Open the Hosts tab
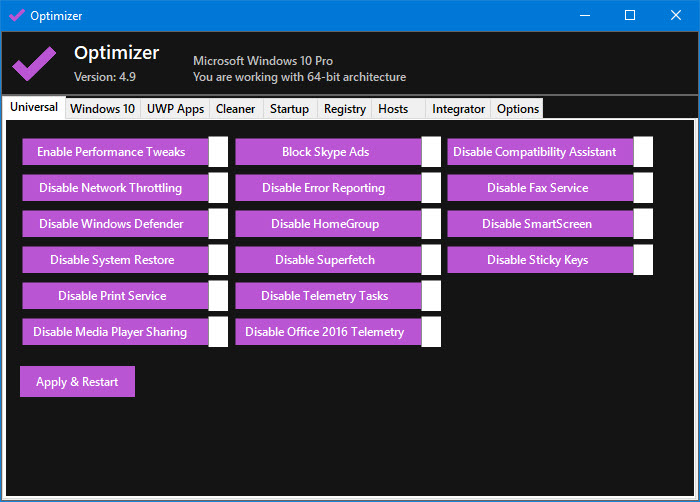Viewport: 700px width, 502px height. 393,109
